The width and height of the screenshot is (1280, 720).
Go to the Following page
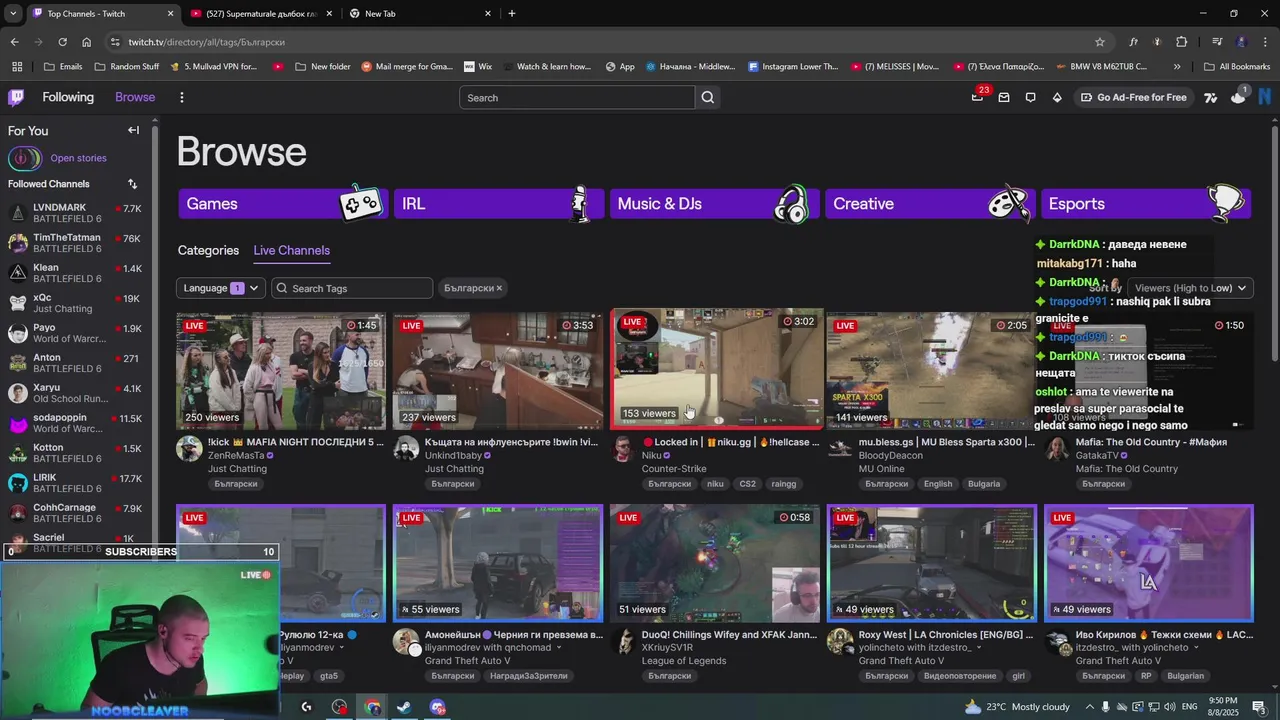click(68, 97)
